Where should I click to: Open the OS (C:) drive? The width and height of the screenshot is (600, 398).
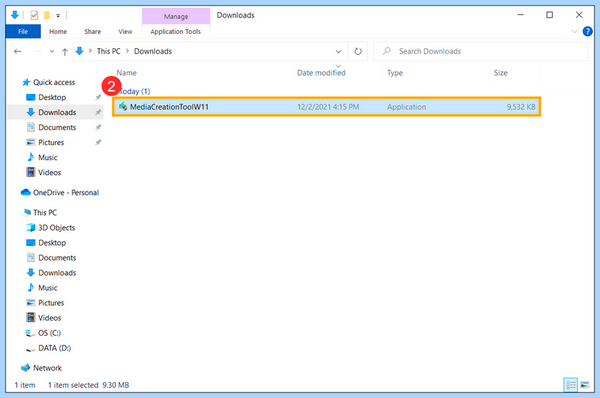[x=49, y=333]
